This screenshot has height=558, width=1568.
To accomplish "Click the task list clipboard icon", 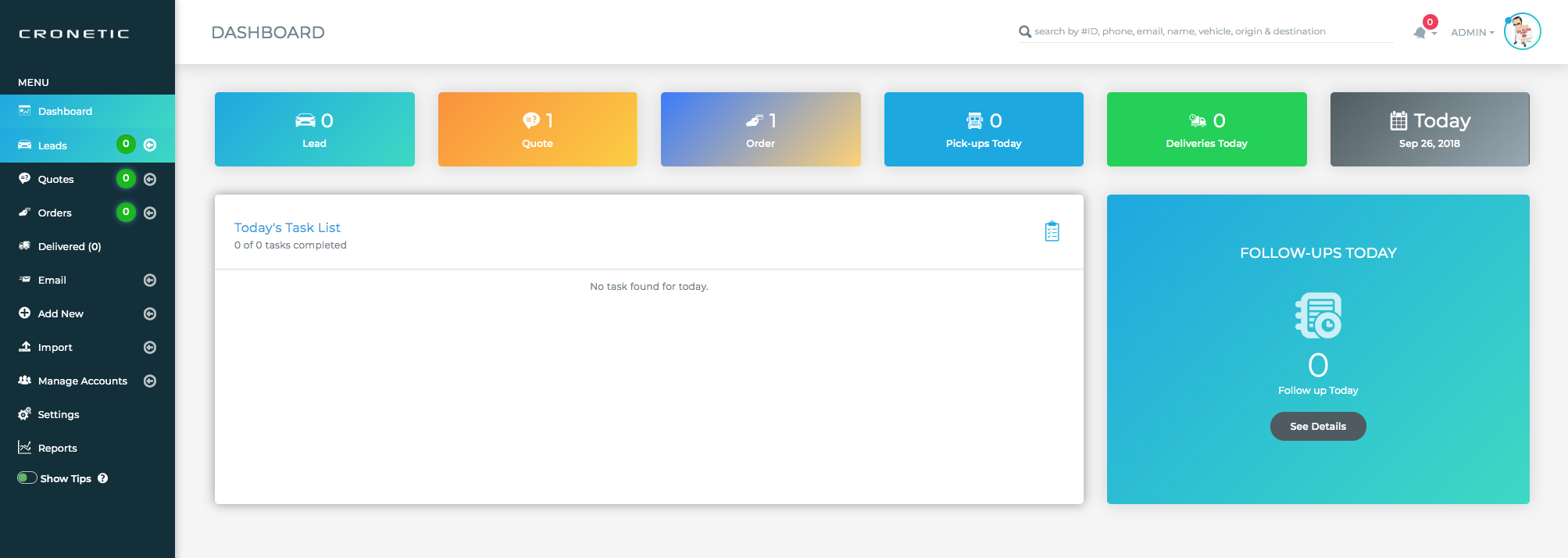I will (x=1052, y=231).
